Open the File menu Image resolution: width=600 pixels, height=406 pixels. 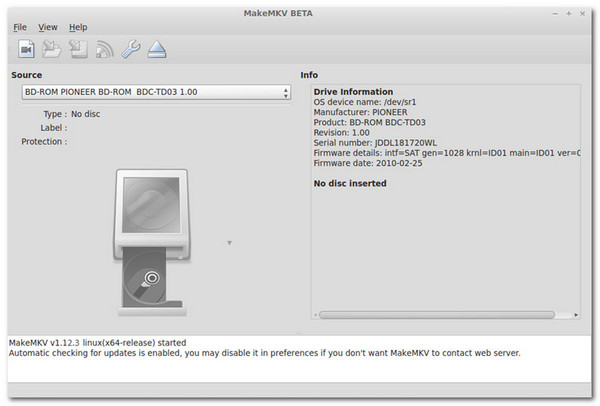20,27
